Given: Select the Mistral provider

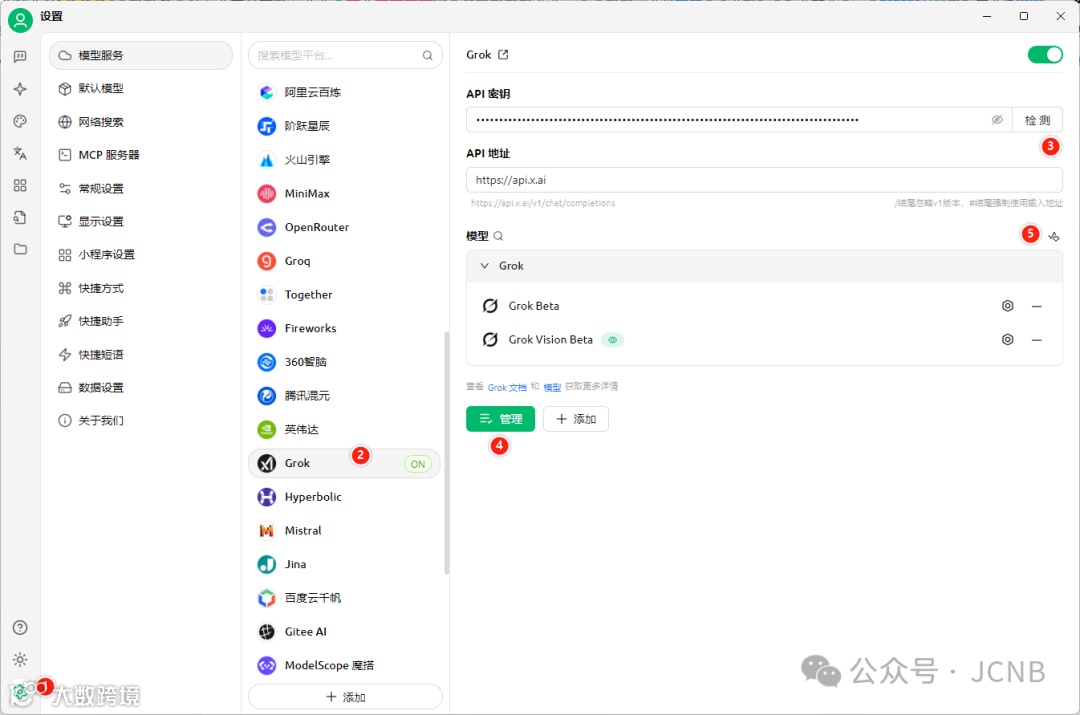Looking at the screenshot, I should [x=344, y=531].
